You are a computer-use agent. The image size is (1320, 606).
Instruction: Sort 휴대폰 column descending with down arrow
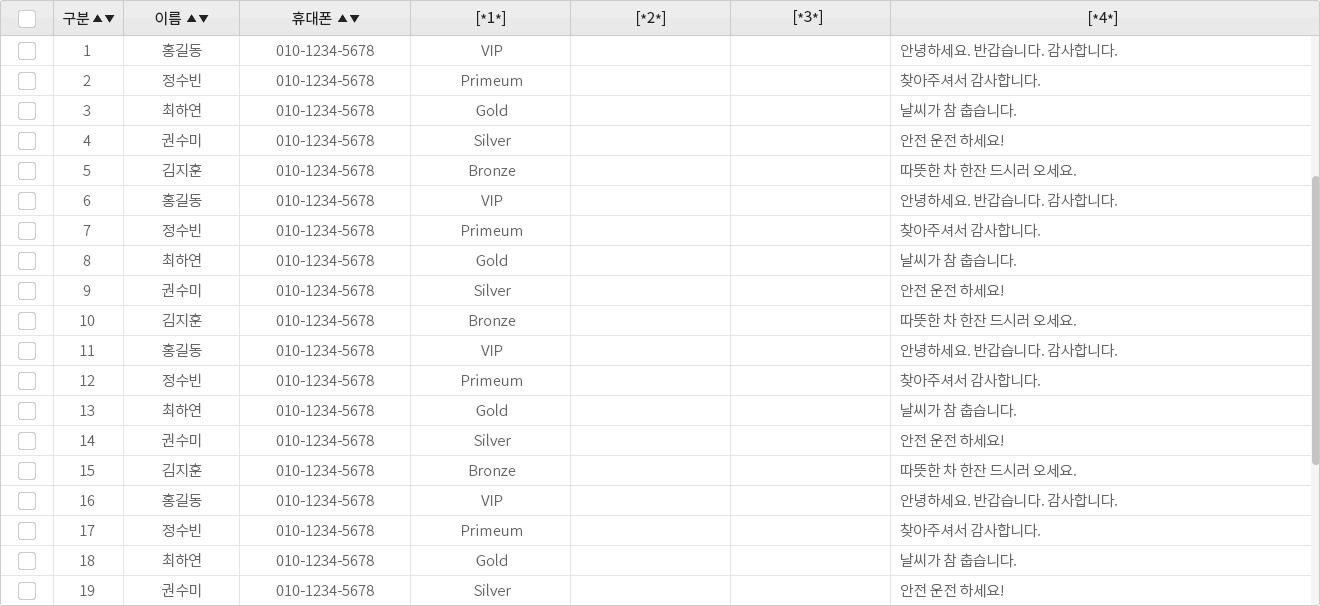pos(354,18)
